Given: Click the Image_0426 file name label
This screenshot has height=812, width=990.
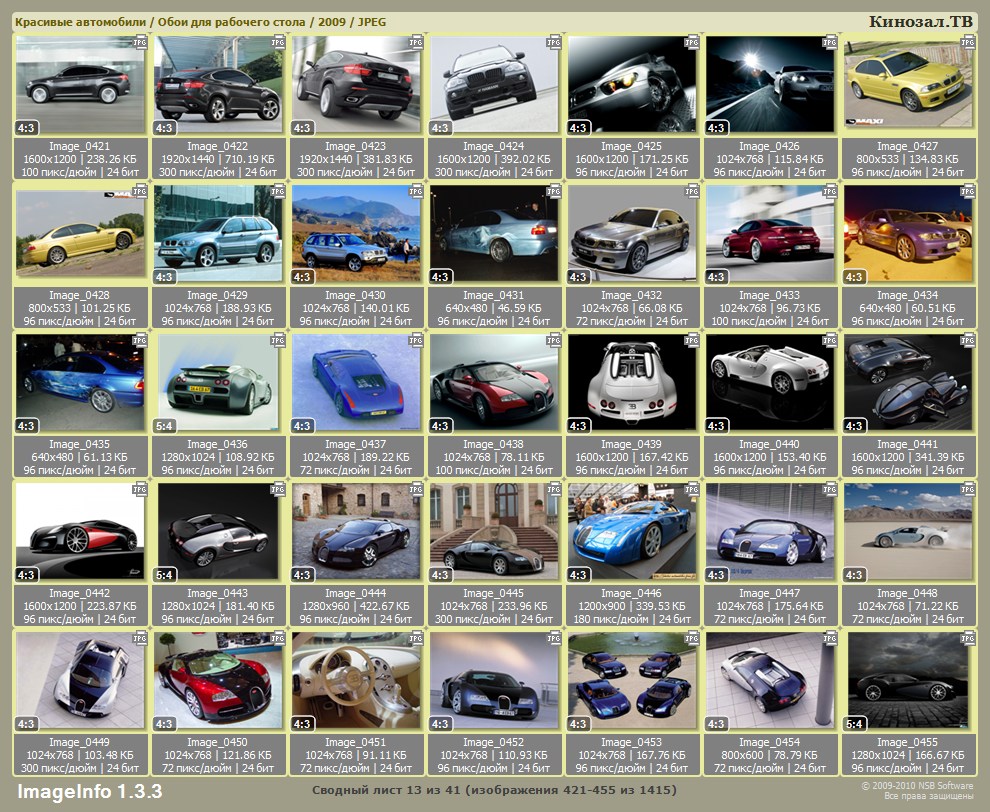Looking at the screenshot, I should point(770,146).
